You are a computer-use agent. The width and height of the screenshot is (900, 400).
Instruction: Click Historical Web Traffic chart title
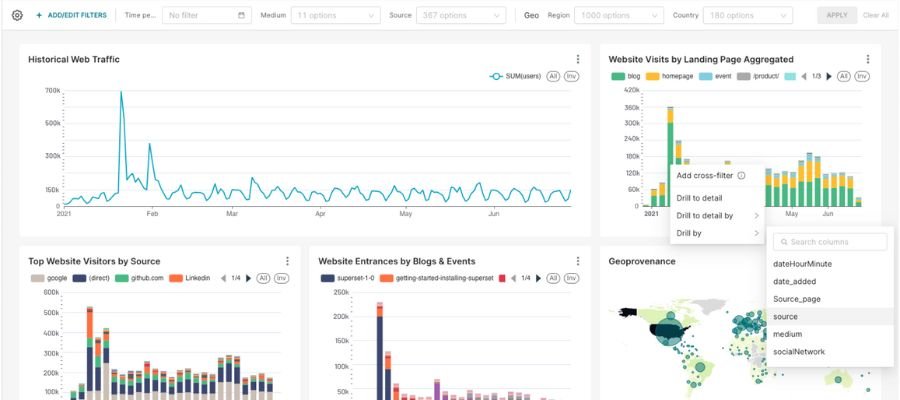pos(73,59)
